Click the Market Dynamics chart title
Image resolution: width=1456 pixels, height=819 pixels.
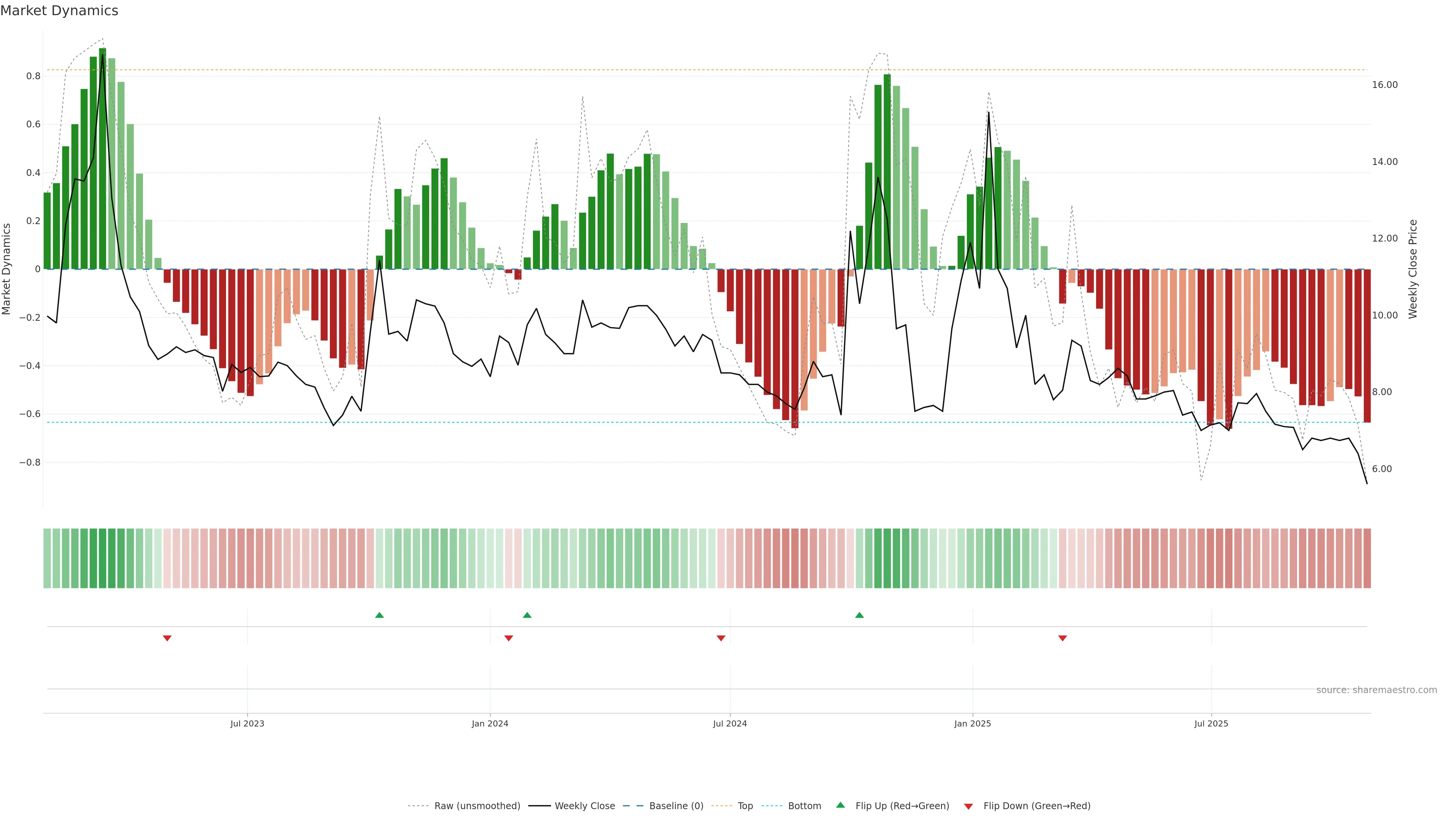(x=60, y=11)
